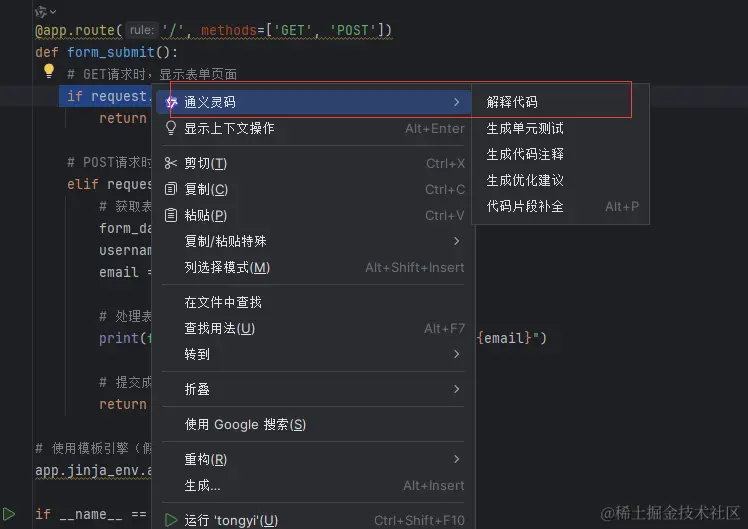Click the gutter run arrow beside if __name__
The image size is (748, 529).
pos(9,514)
